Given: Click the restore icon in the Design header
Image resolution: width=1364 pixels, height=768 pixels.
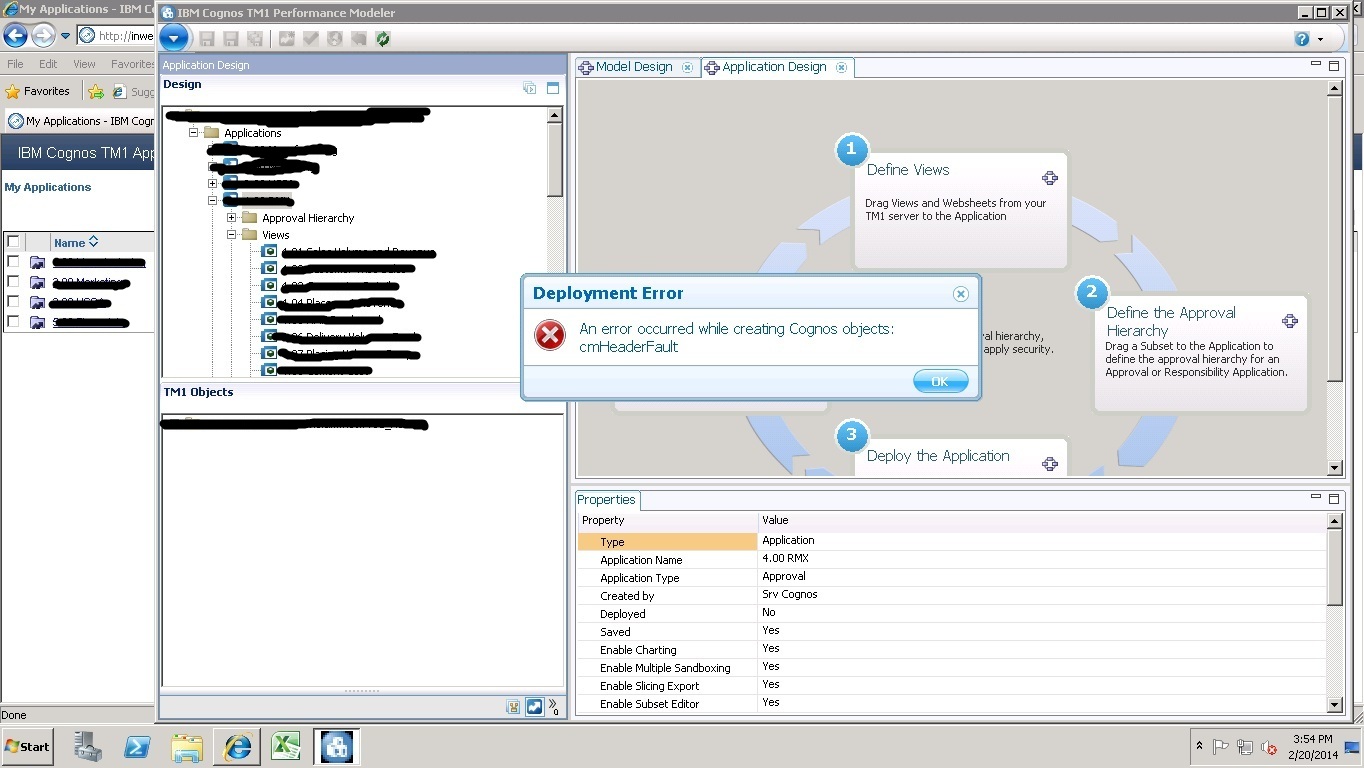Looking at the screenshot, I should [530, 88].
